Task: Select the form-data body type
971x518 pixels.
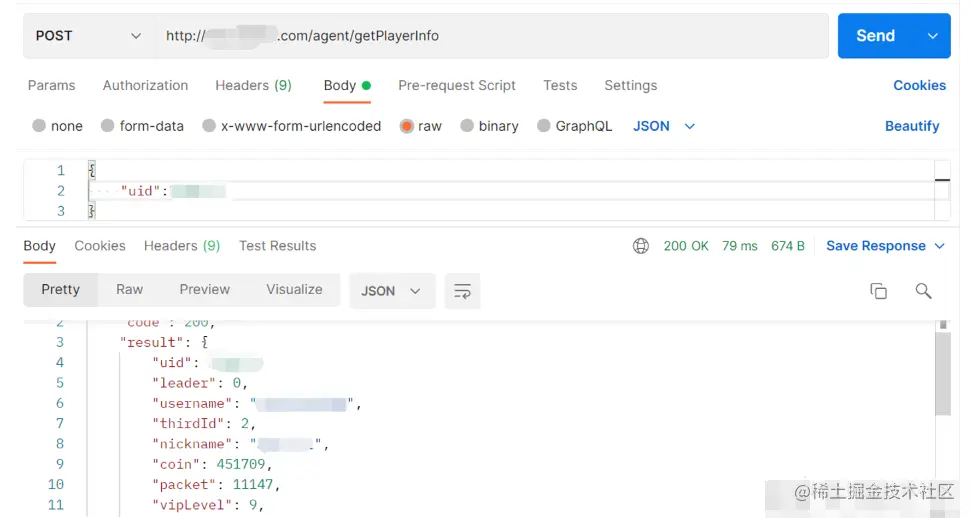Action: pyautogui.click(x=142, y=126)
